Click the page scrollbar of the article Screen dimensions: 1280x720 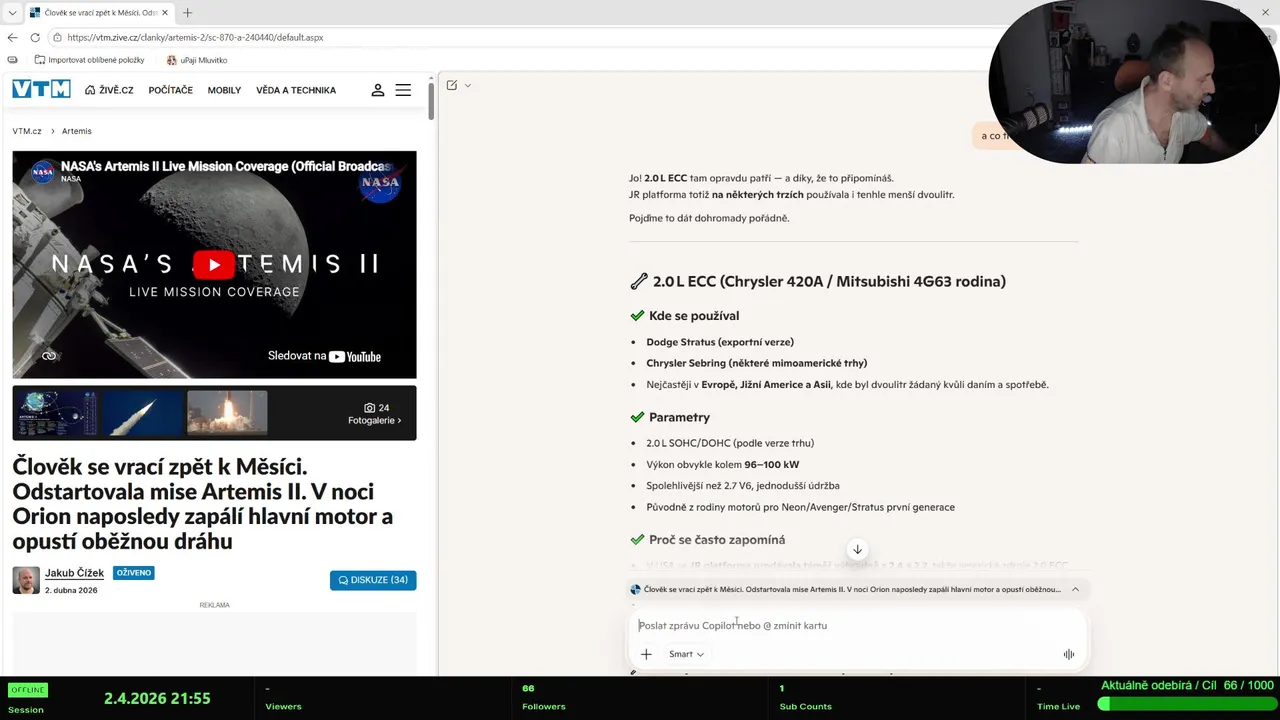[x=431, y=100]
